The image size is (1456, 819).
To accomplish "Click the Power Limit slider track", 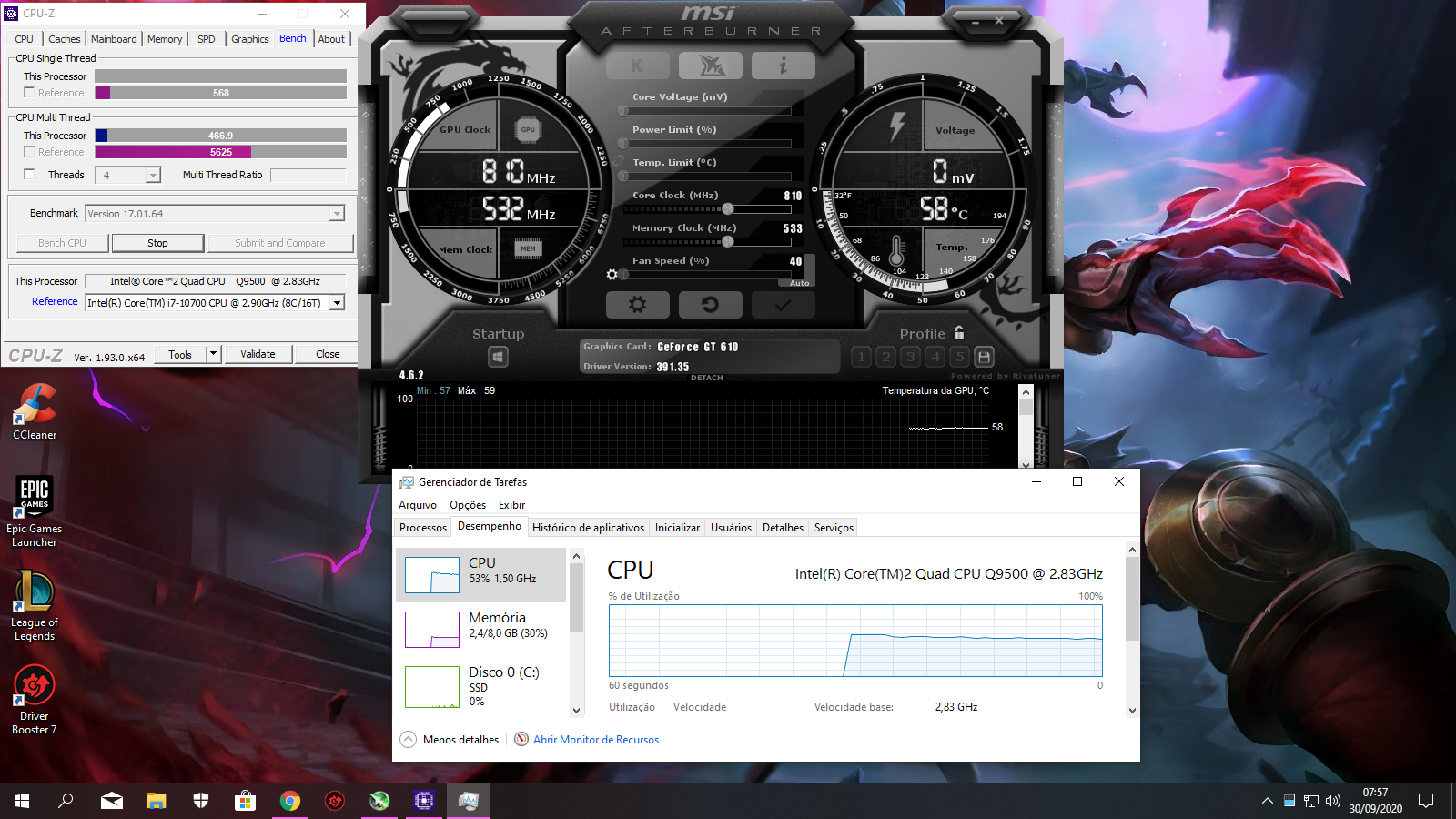I will click(x=707, y=144).
